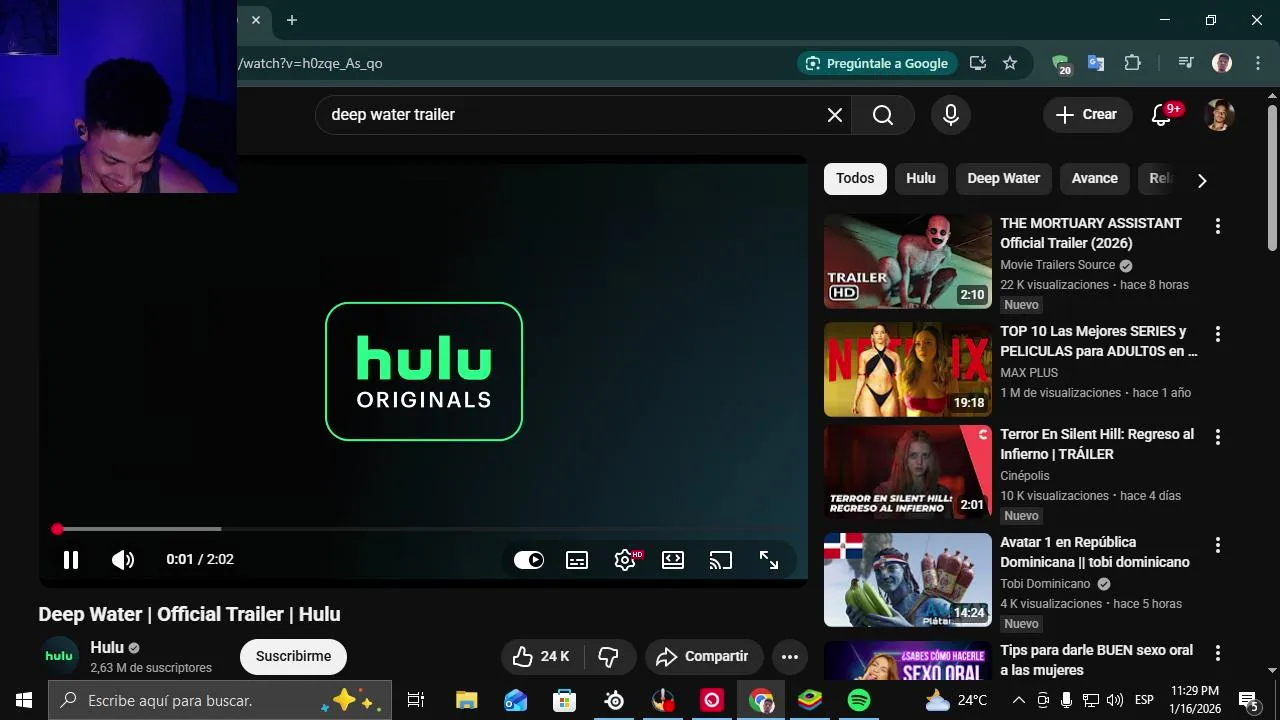Click Pregúntale a Google lens button
Viewport: 1280px width, 720px height.
click(876, 63)
